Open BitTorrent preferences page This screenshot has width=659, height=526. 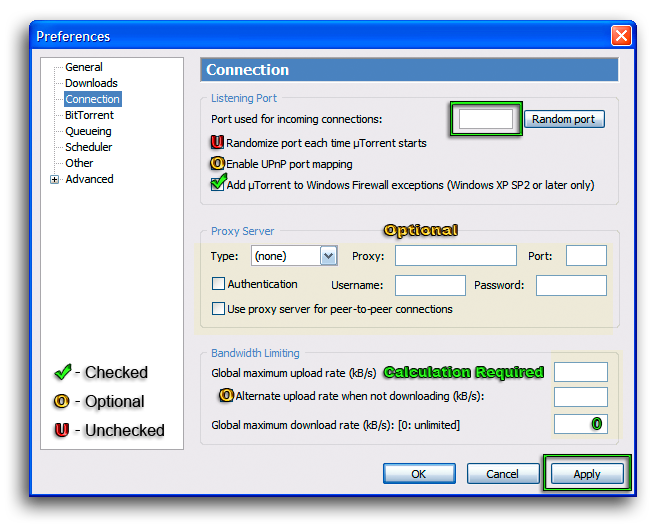click(89, 115)
